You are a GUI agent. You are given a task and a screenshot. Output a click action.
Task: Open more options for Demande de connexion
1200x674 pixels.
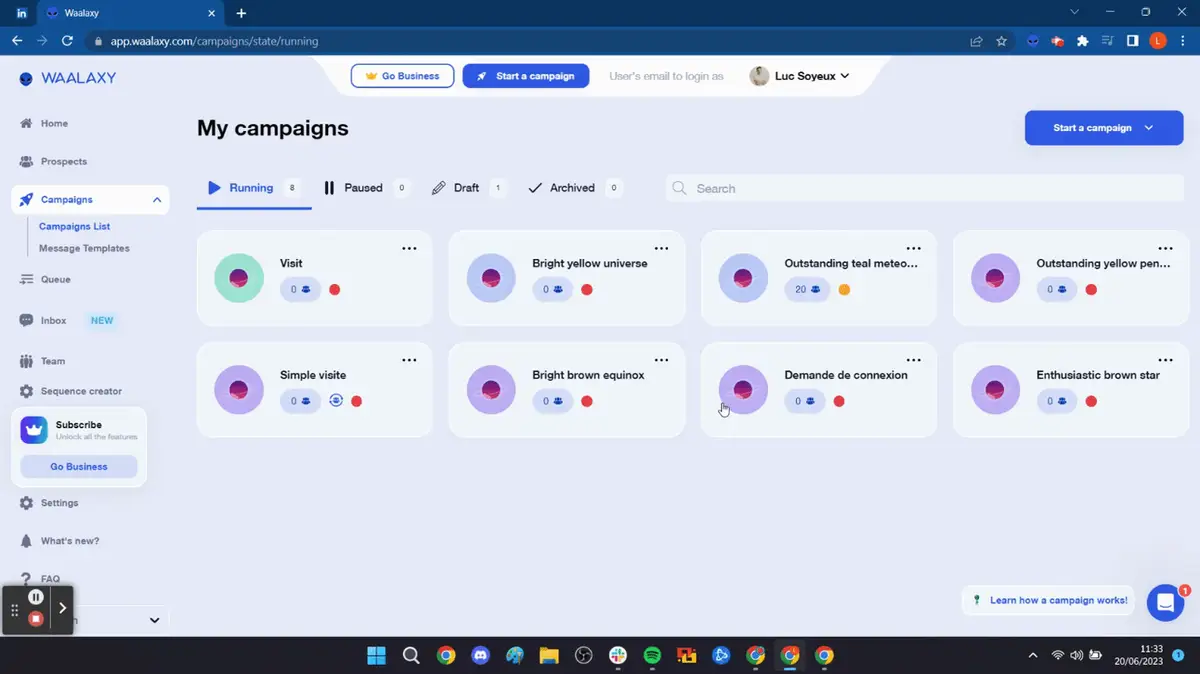click(913, 360)
